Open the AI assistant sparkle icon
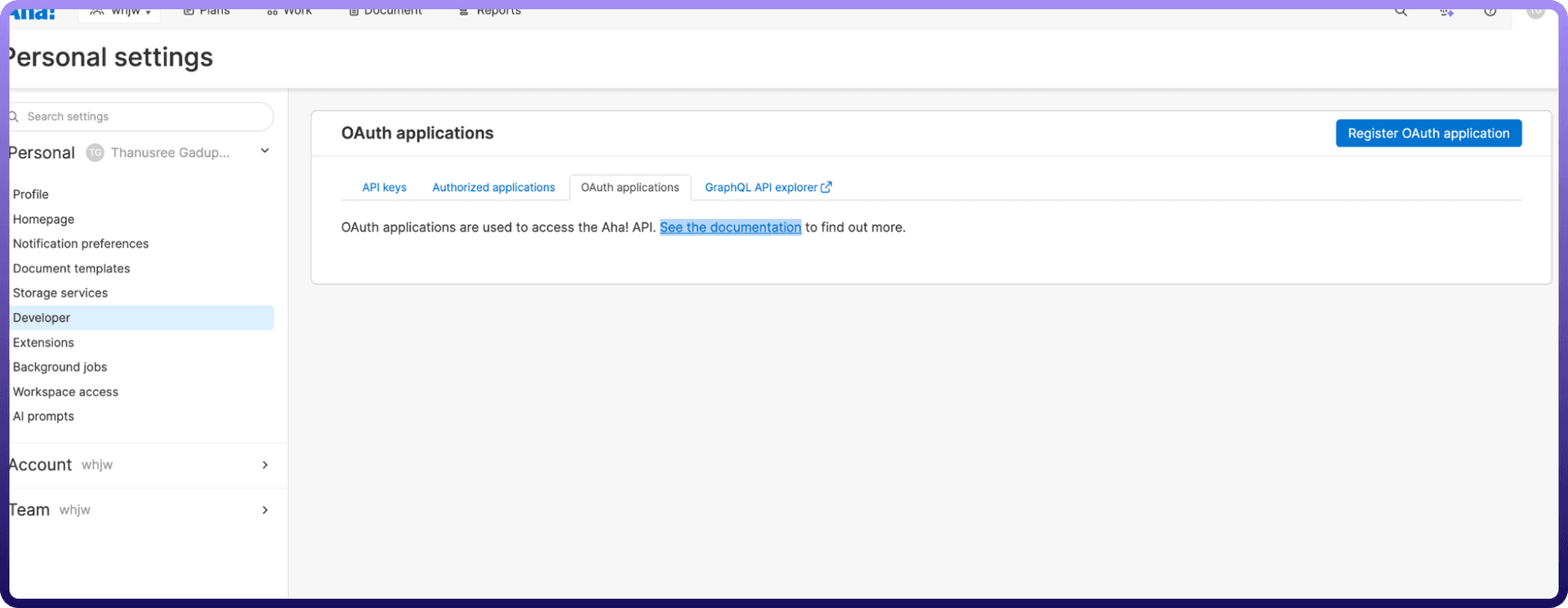This screenshot has height=608, width=1568. tap(1446, 12)
